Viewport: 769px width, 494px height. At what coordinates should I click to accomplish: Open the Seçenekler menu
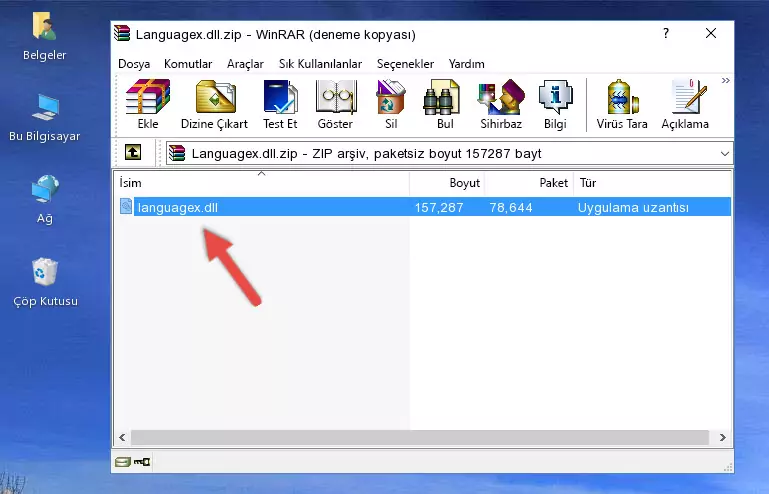point(405,64)
